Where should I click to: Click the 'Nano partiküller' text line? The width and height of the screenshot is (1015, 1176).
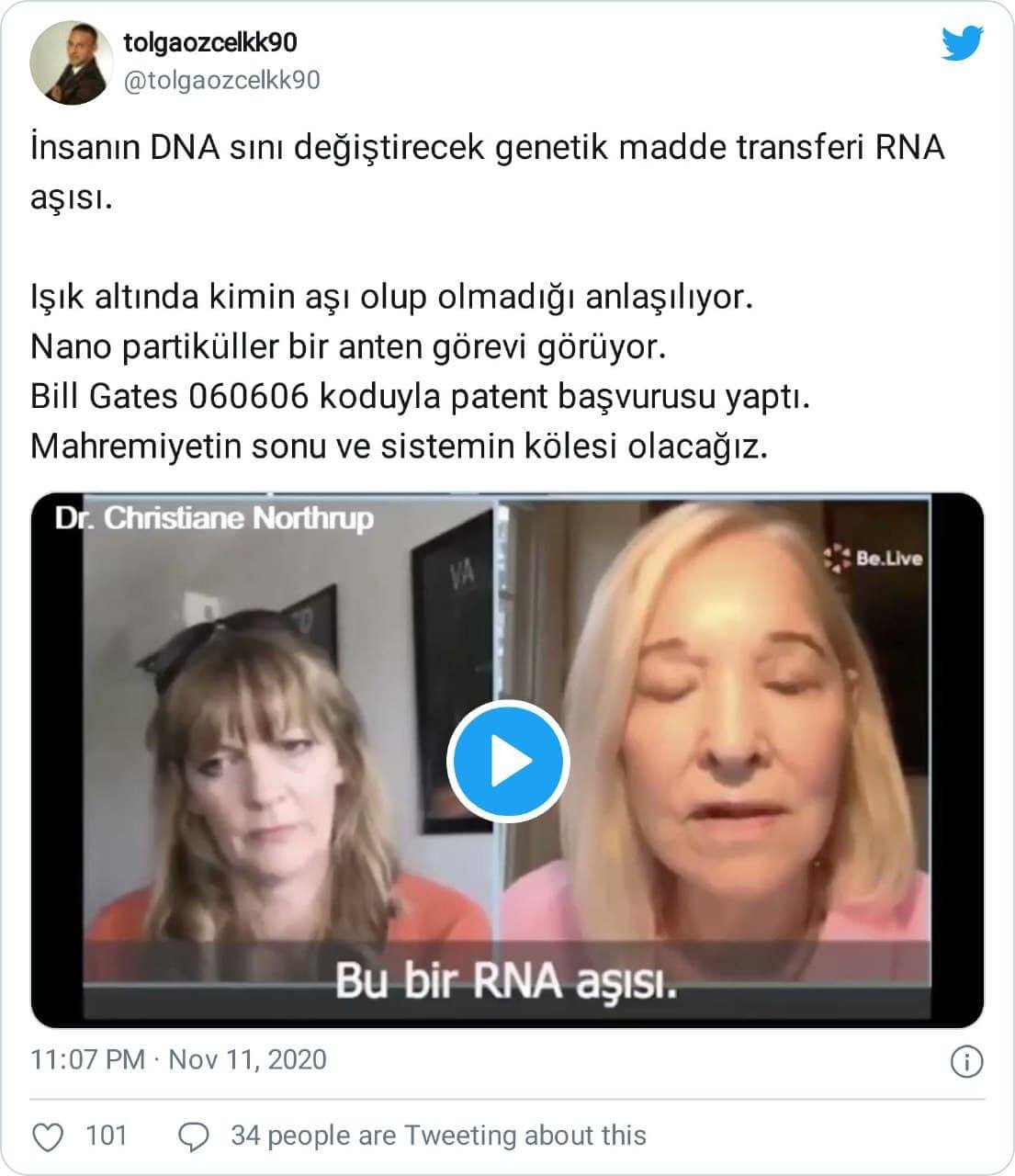point(347,347)
